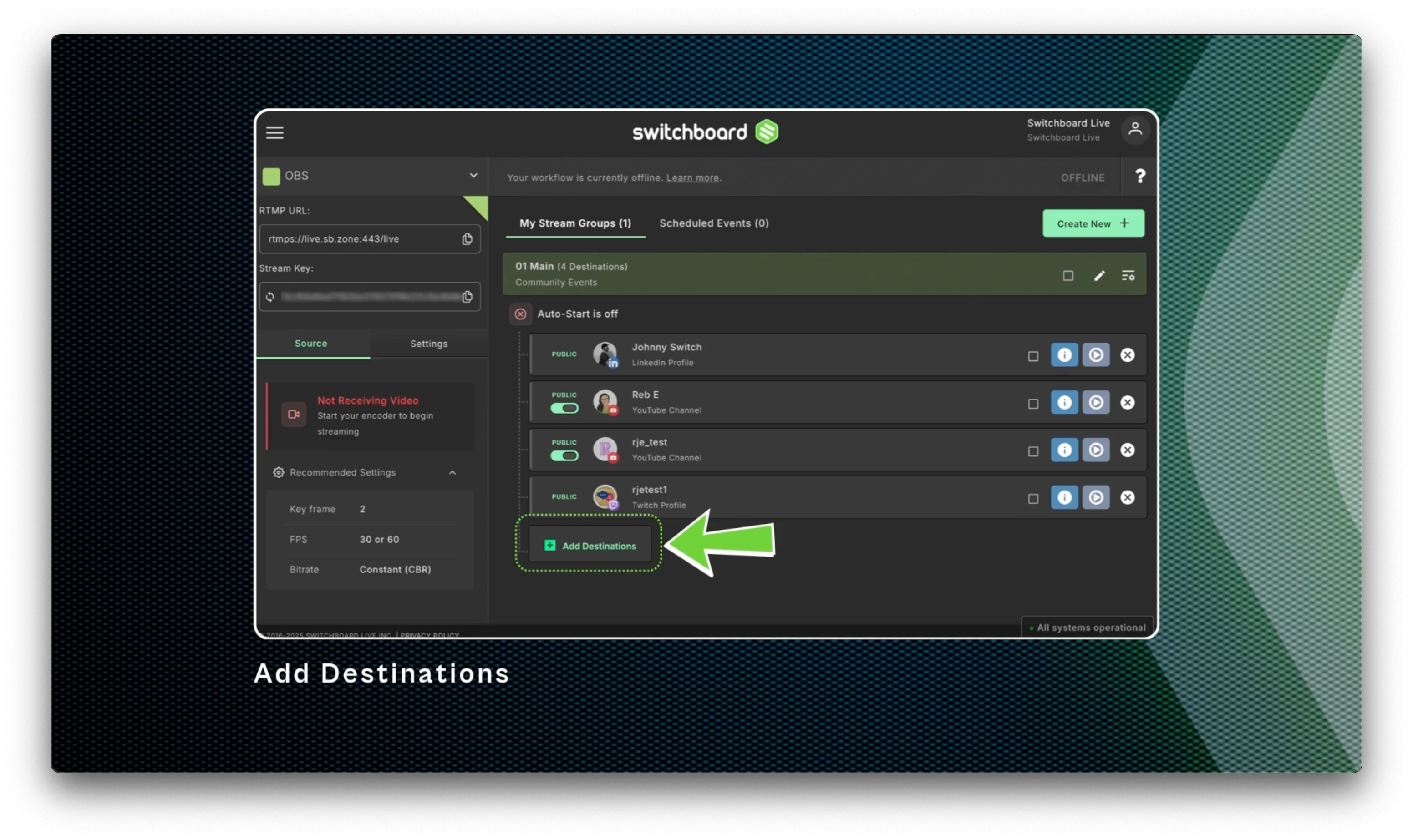Follow the Learn more link
1413x840 pixels.
(x=692, y=178)
